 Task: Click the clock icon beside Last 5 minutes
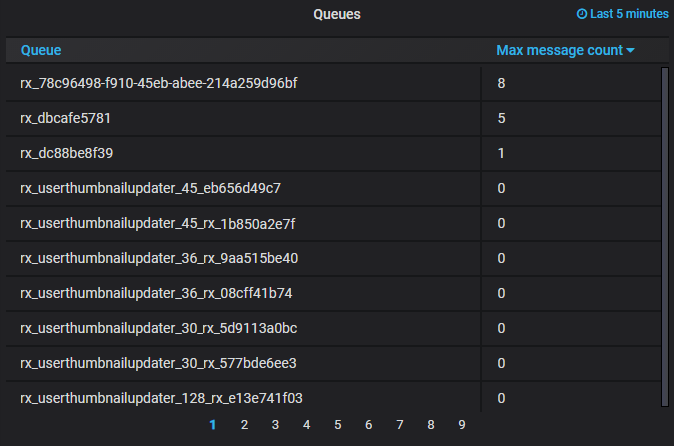coord(582,14)
